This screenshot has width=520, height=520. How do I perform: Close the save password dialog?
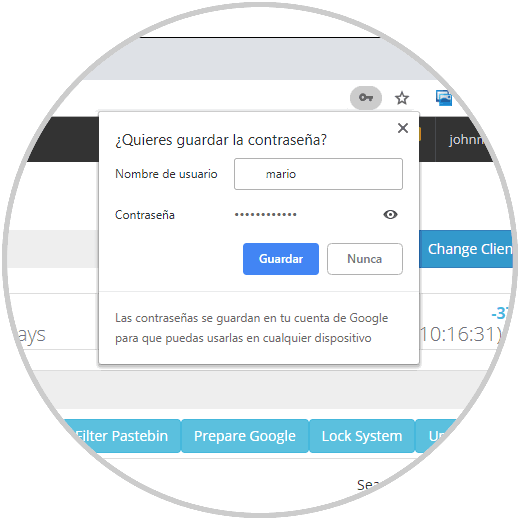[403, 128]
